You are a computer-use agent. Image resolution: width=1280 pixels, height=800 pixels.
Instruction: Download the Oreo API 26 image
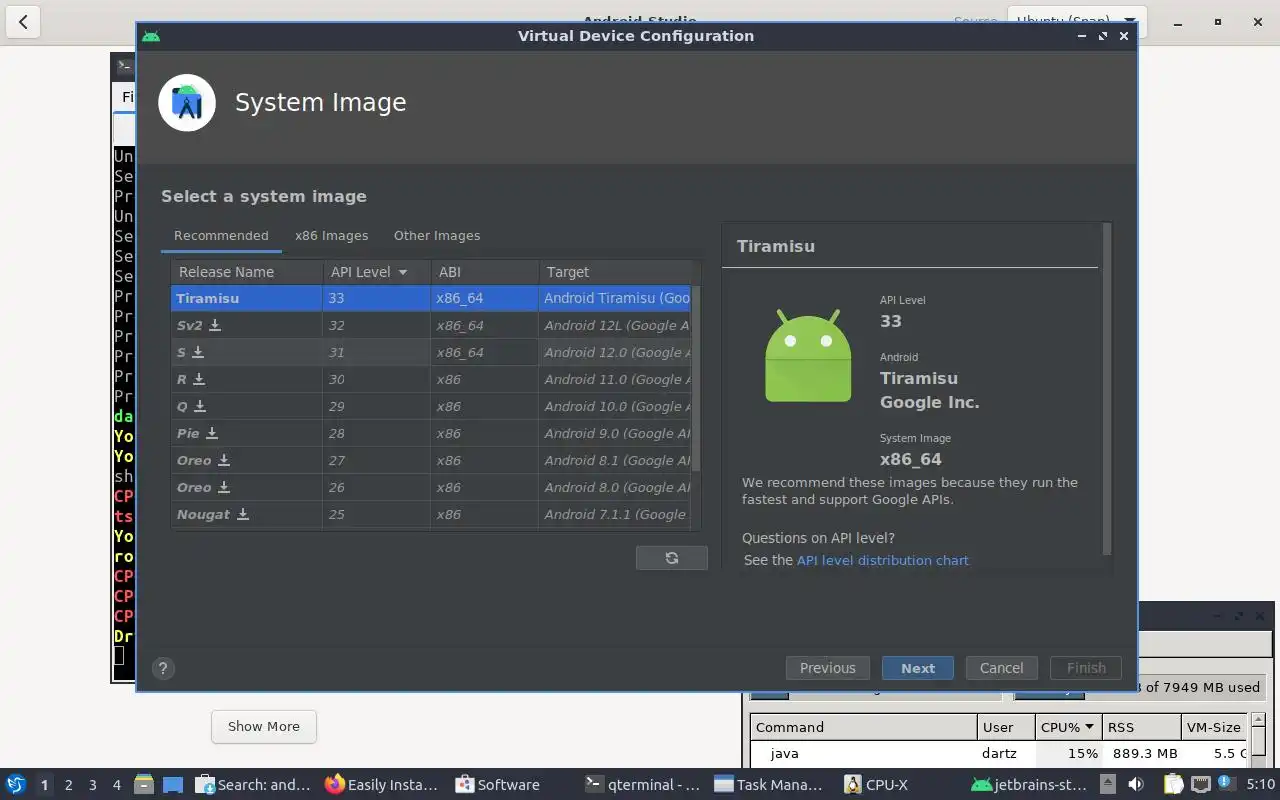[x=224, y=487]
